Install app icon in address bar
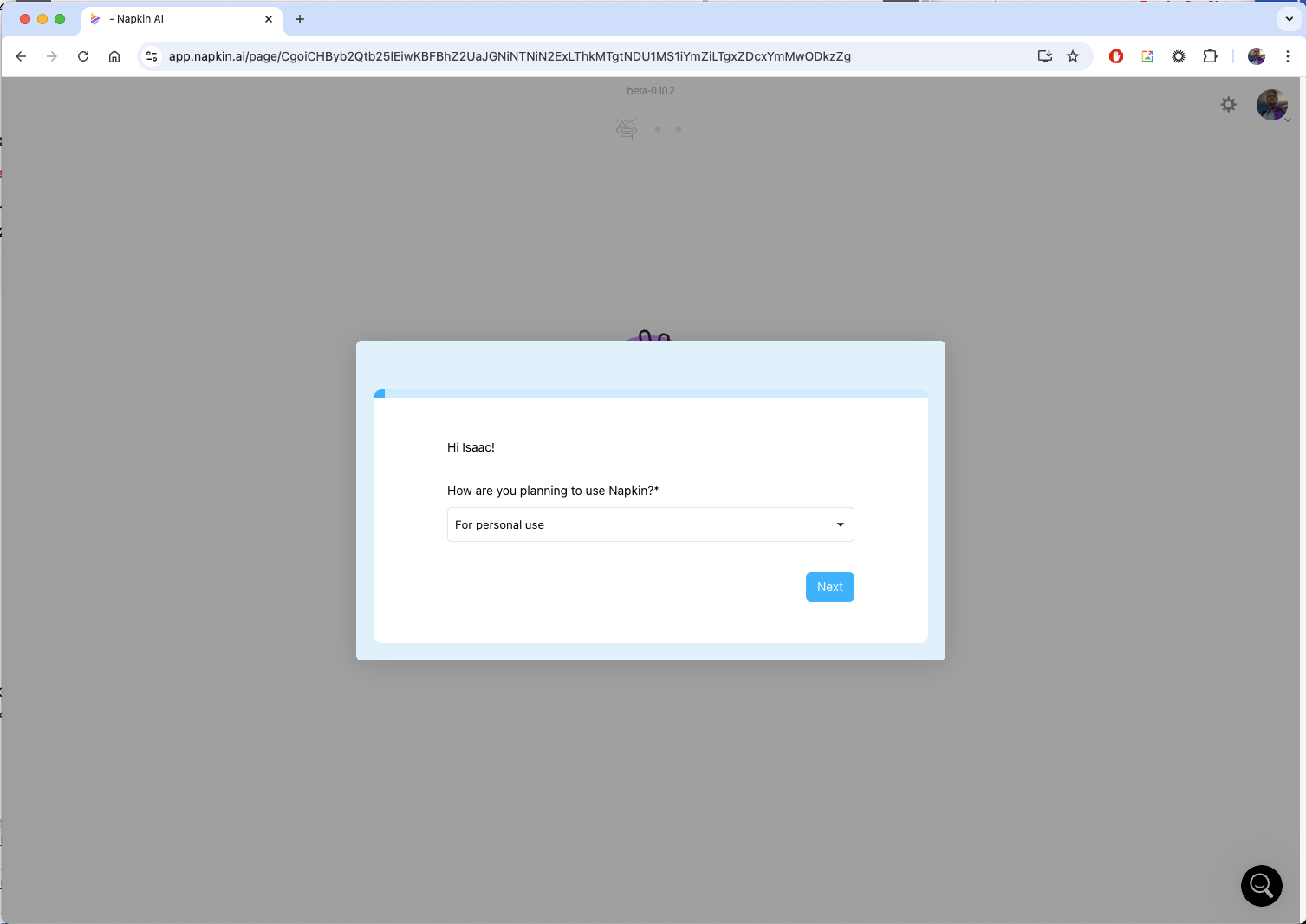Screen dimensions: 1306x924 click(x=1045, y=56)
